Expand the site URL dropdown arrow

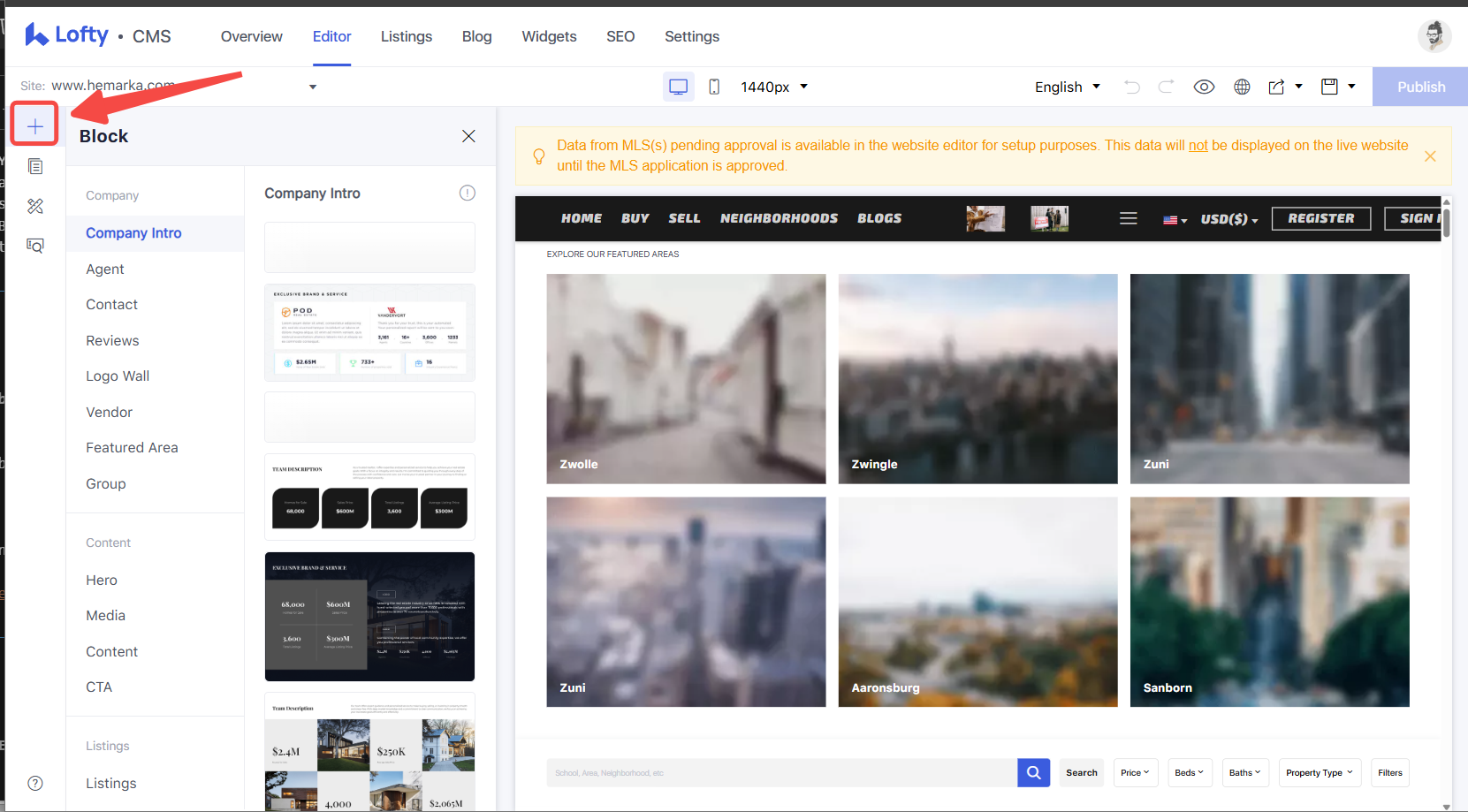coord(313,87)
